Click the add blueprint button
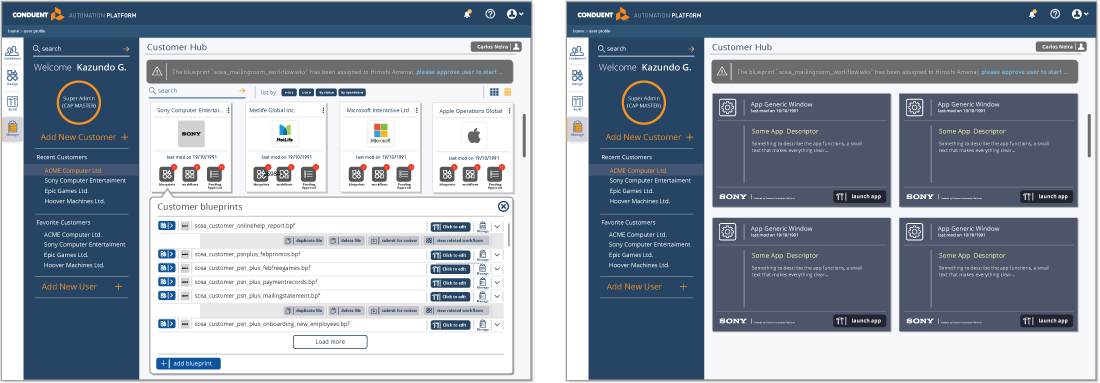The height and width of the screenshot is (383, 1100). 189,363
